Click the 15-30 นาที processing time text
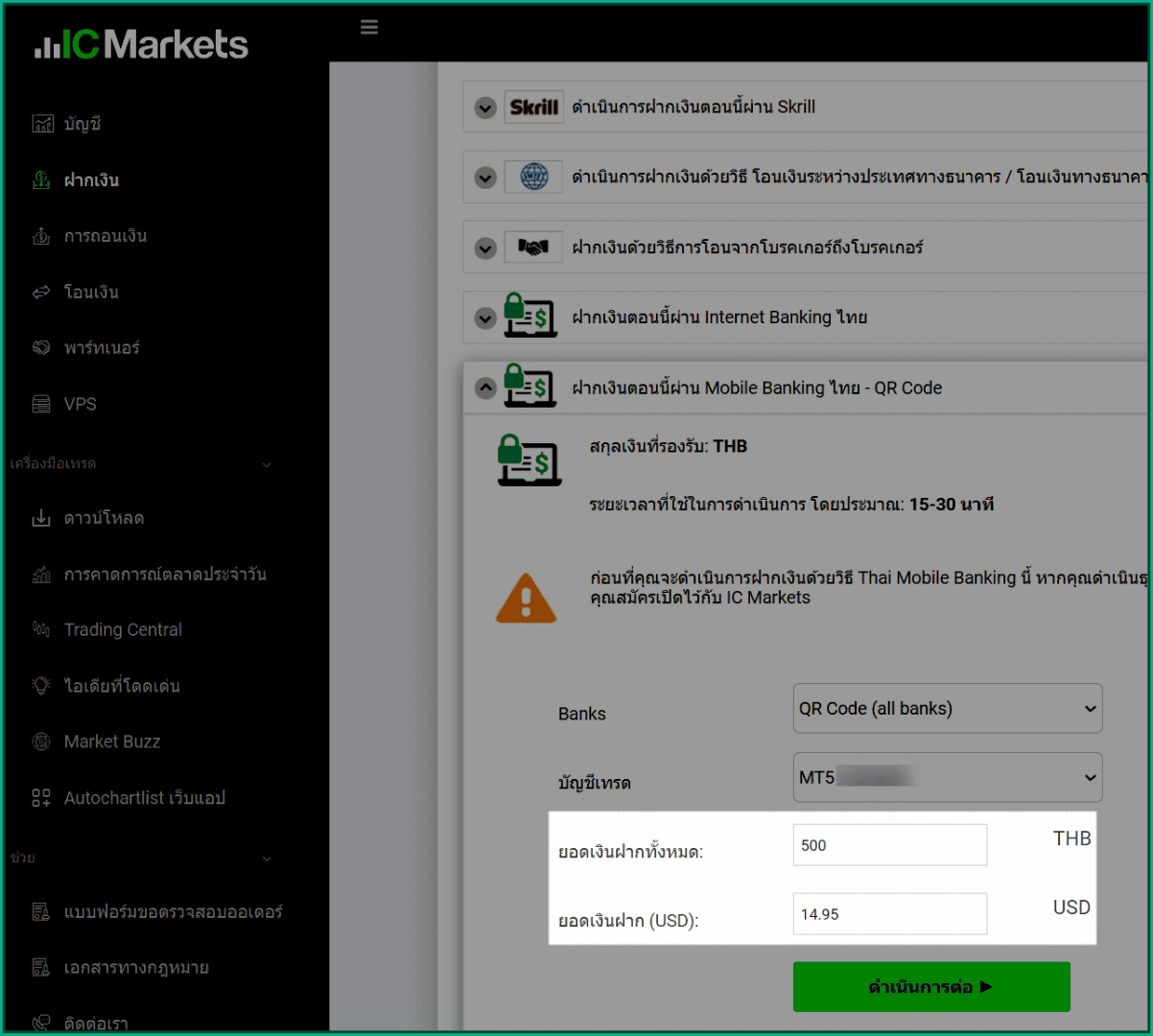1153x1036 pixels. click(952, 505)
